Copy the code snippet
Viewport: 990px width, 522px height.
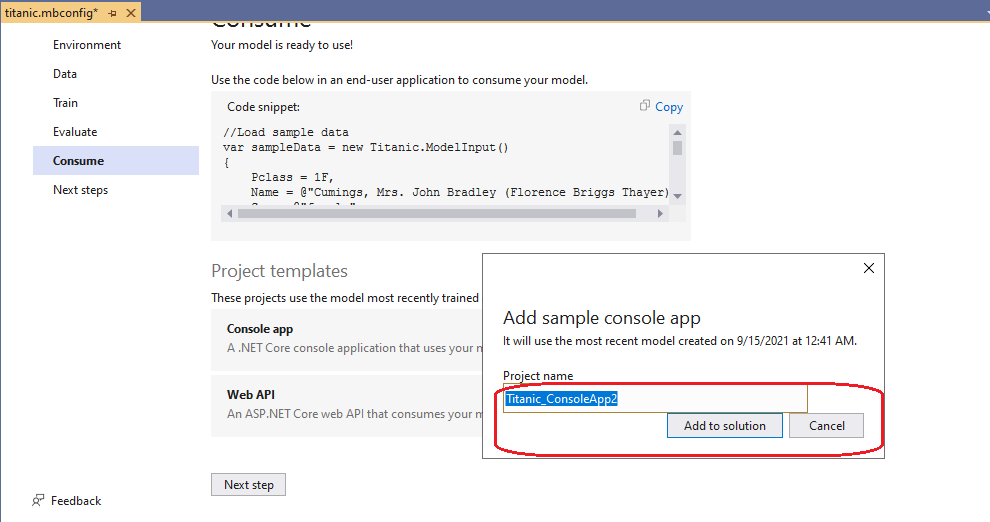tap(669, 107)
